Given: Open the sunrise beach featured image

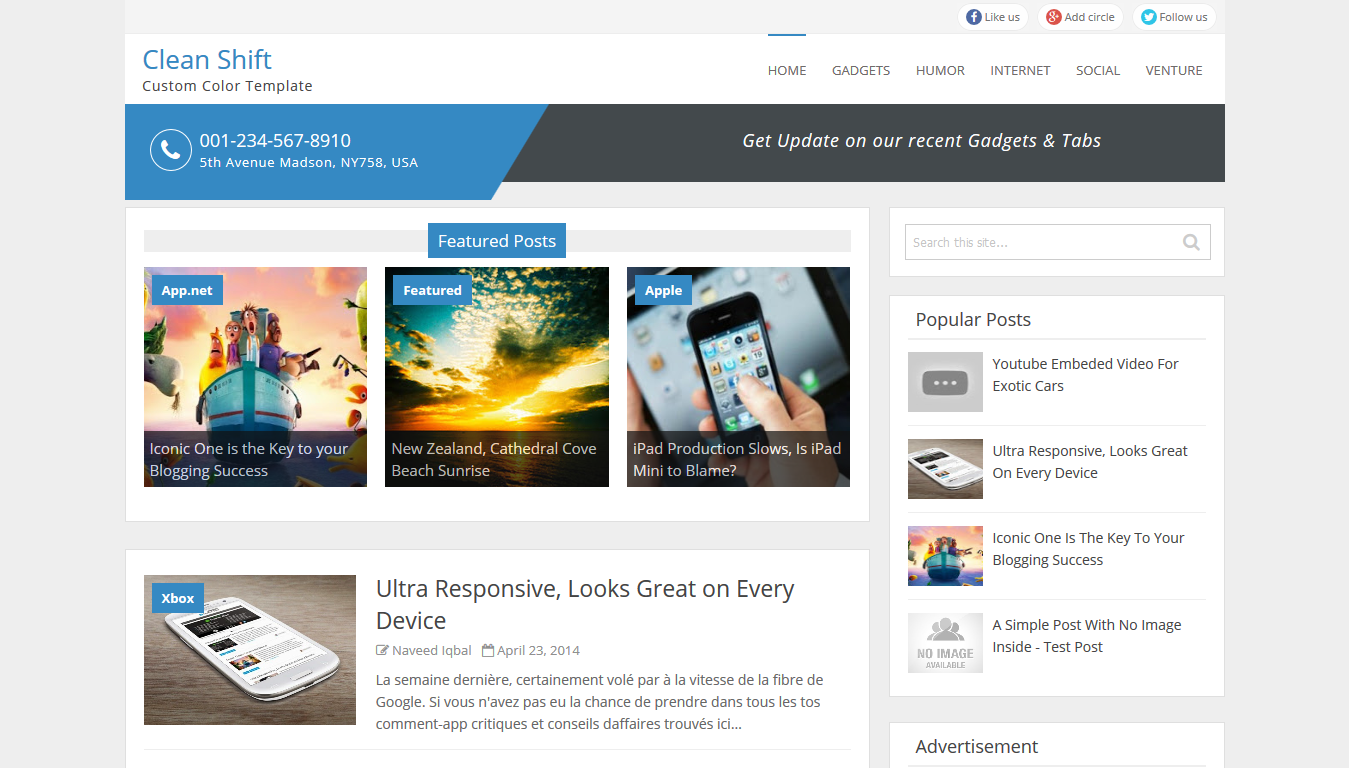Looking at the screenshot, I should [x=497, y=377].
